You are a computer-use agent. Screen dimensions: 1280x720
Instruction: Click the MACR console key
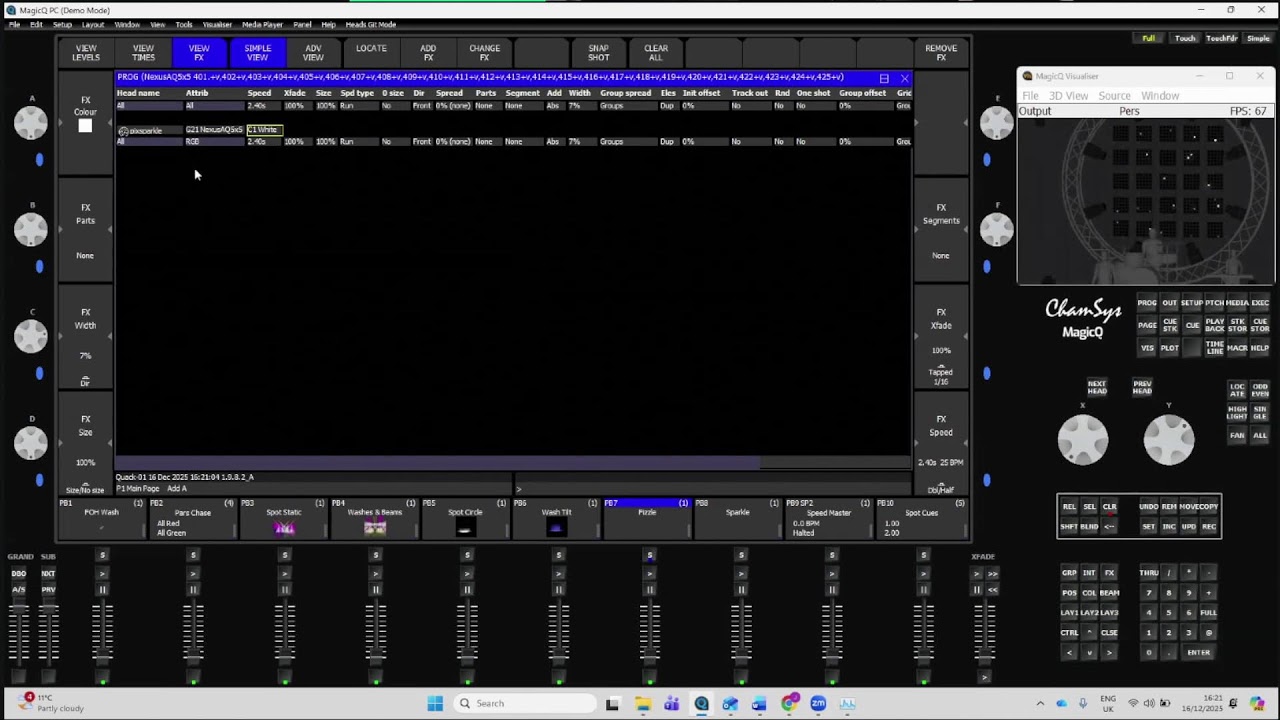pyautogui.click(x=1237, y=348)
